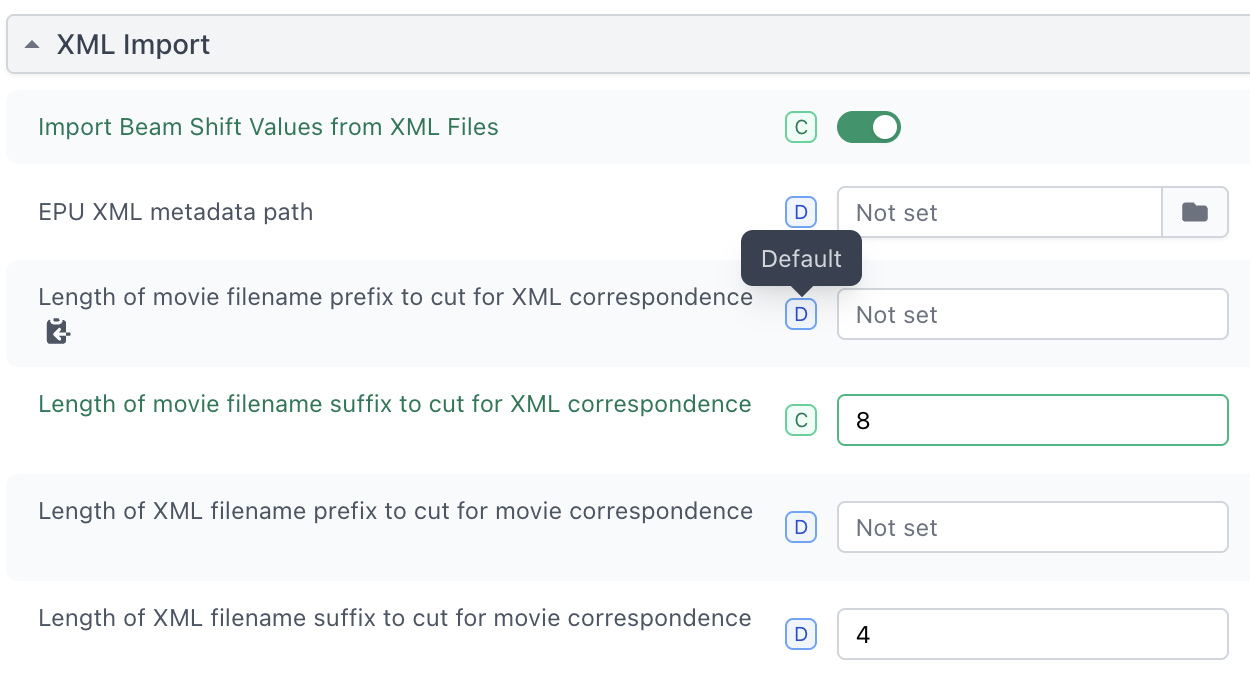
Task: Click the C badge beside Import Beam Shift
Action: pyautogui.click(x=800, y=127)
